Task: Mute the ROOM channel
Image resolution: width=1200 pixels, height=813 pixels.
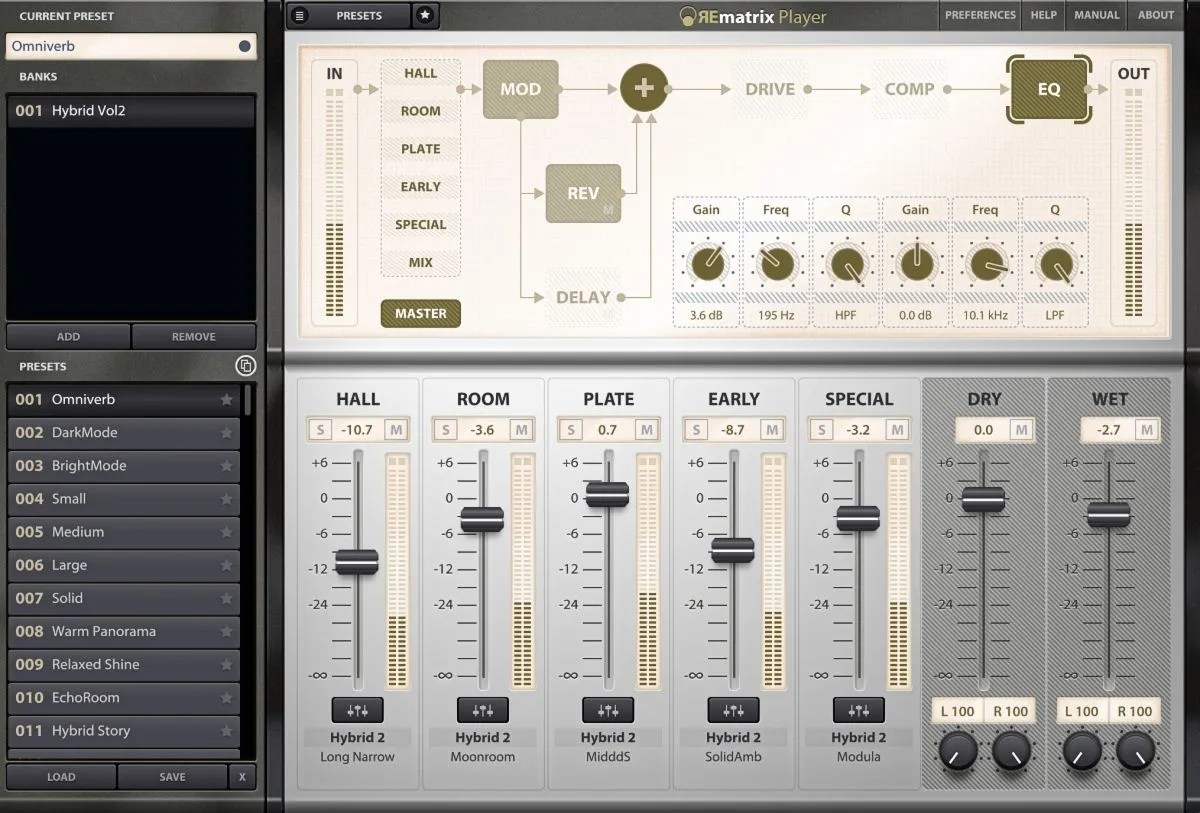Action: (x=521, y=430)
